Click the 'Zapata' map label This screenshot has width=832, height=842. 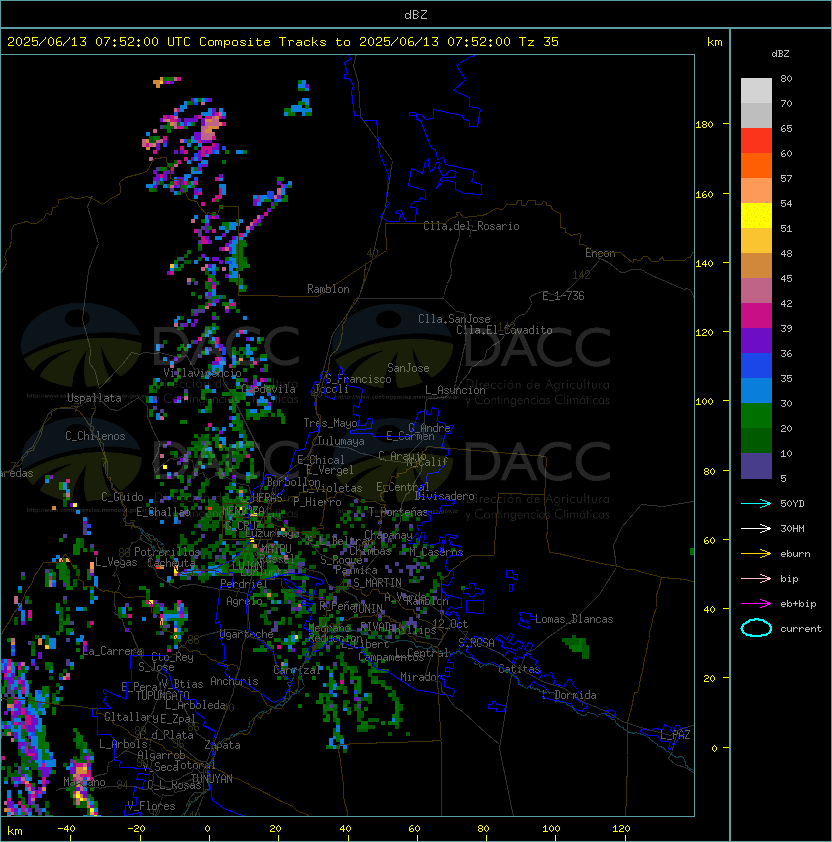(x=222, y=745)
